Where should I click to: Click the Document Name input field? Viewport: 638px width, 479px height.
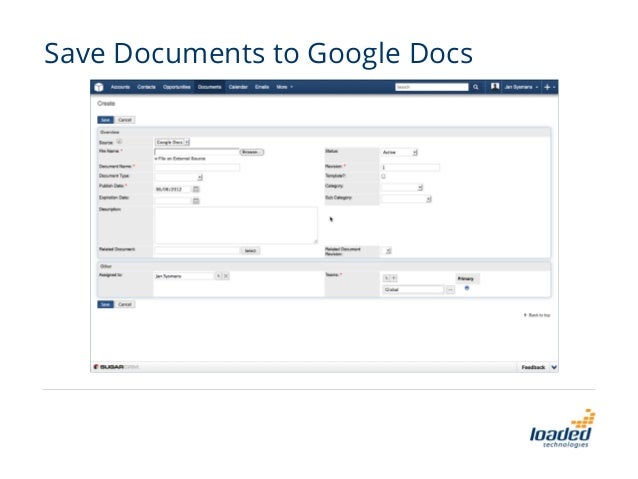click(197, 167)
